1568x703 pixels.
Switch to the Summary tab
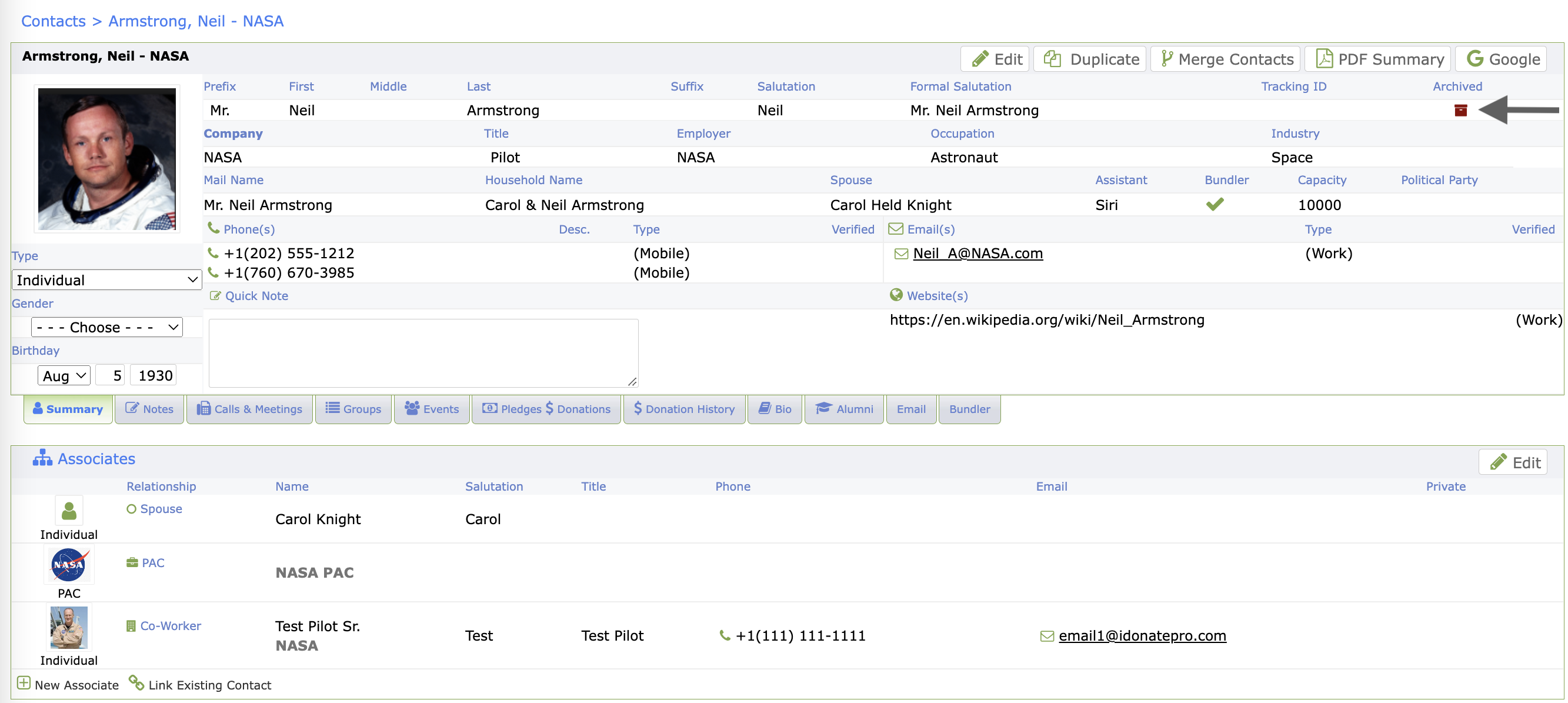coord(68,409)
